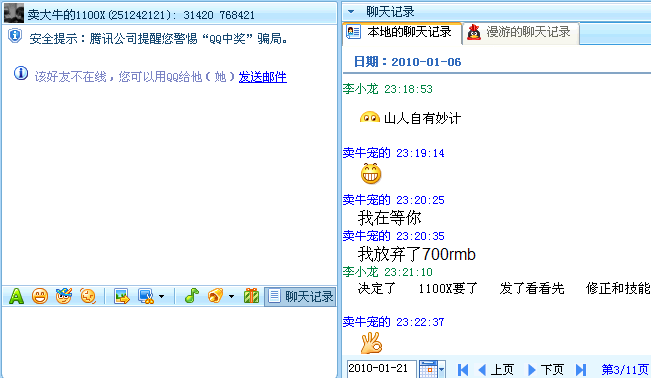Expand the screen capture dropdown arrow
Image resolution: width=651 pixels, height=378 pixels.
click(x=161, y=297)
